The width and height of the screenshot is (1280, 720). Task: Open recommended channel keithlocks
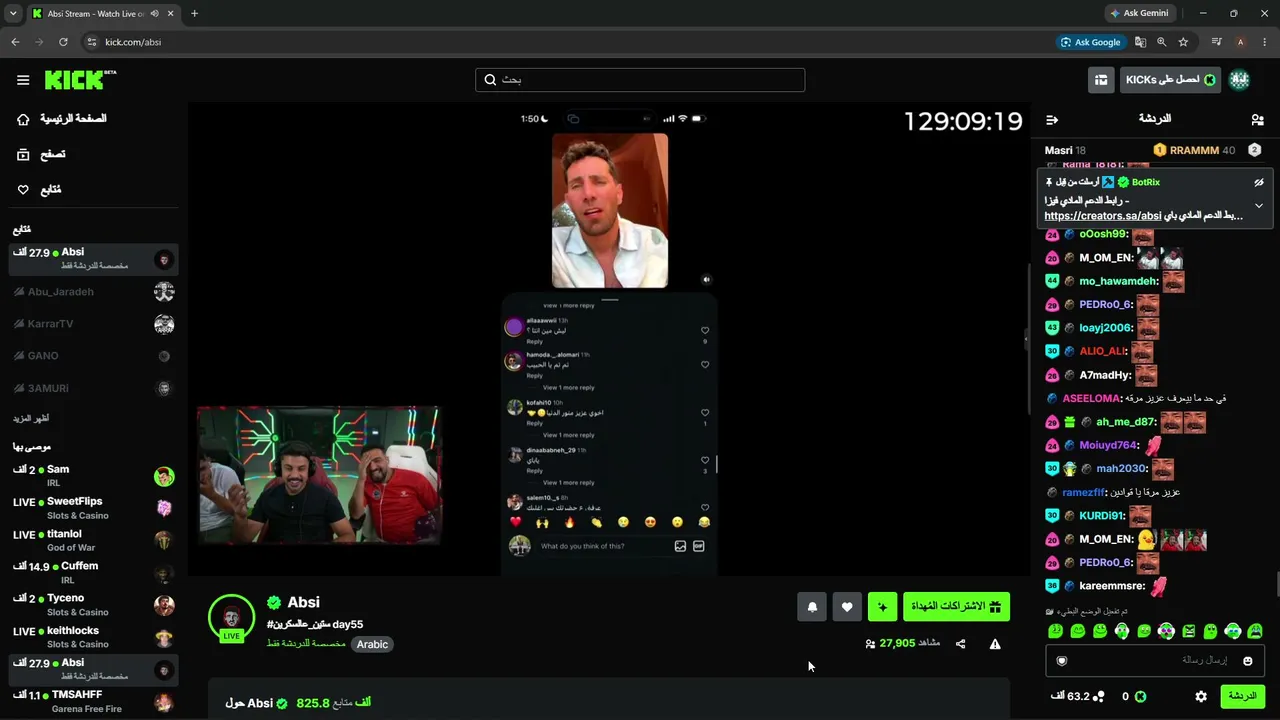pyautogui.click(x=94, y=637)
